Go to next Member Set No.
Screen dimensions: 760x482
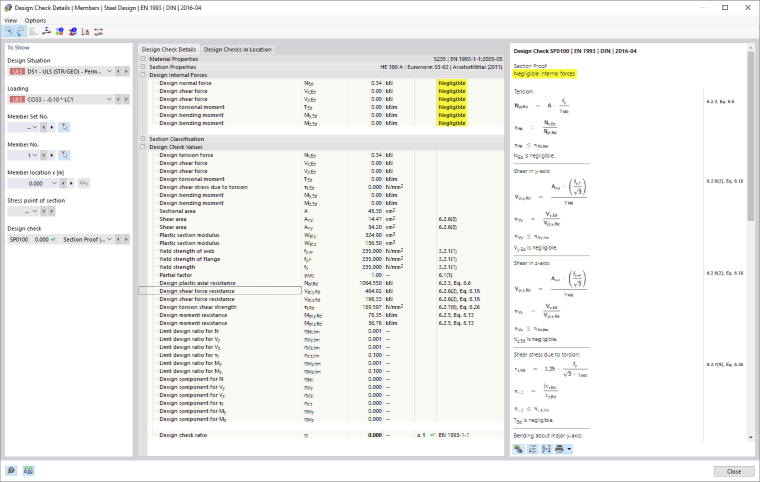pyautogui.click(x=52, y=128)
